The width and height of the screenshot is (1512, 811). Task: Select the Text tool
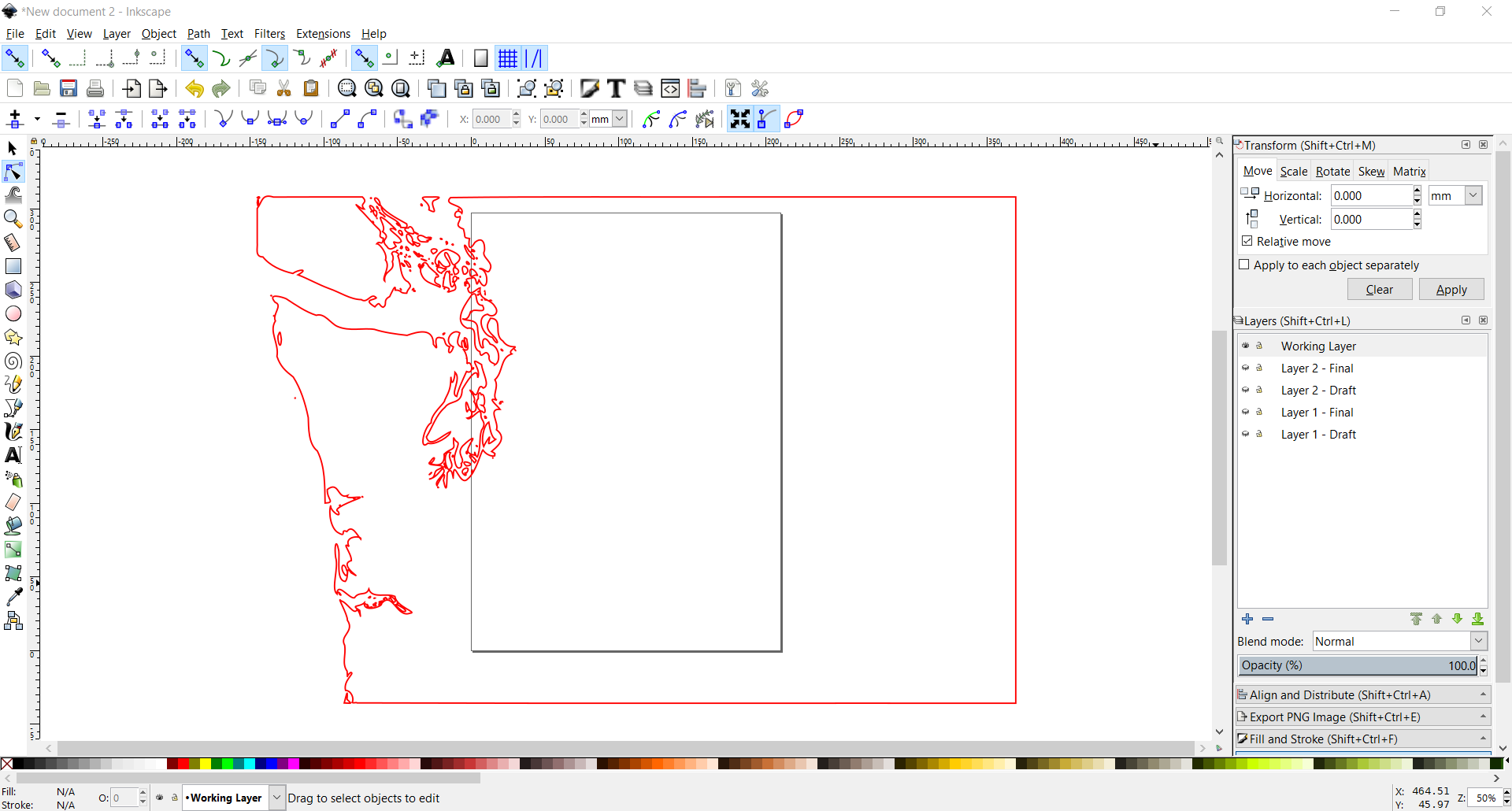[x=13, y=455]
